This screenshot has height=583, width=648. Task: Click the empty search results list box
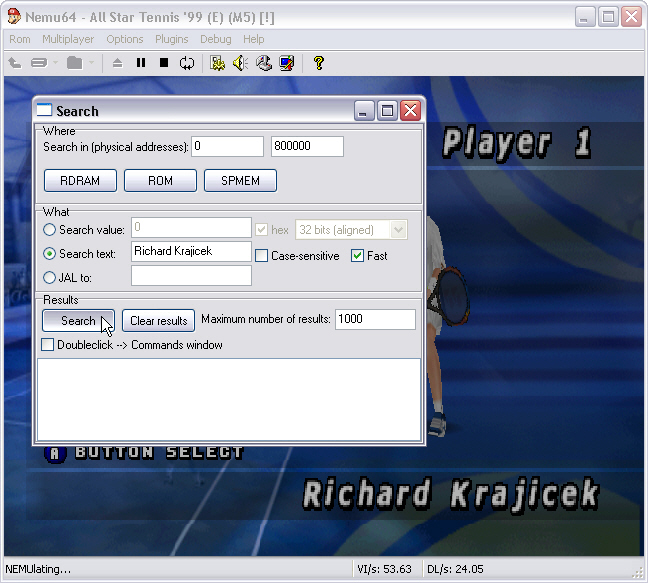229,400
